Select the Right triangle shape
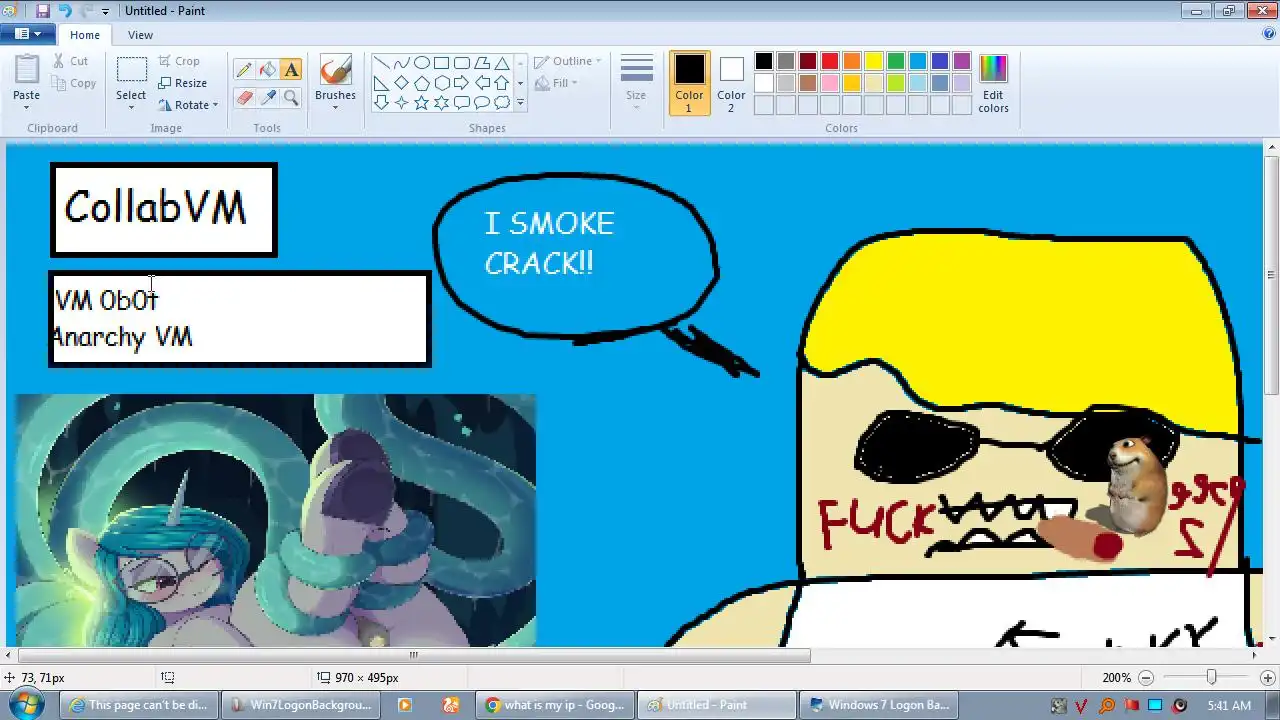Viewport: 1280px width, 720px height. pos(382,83)
